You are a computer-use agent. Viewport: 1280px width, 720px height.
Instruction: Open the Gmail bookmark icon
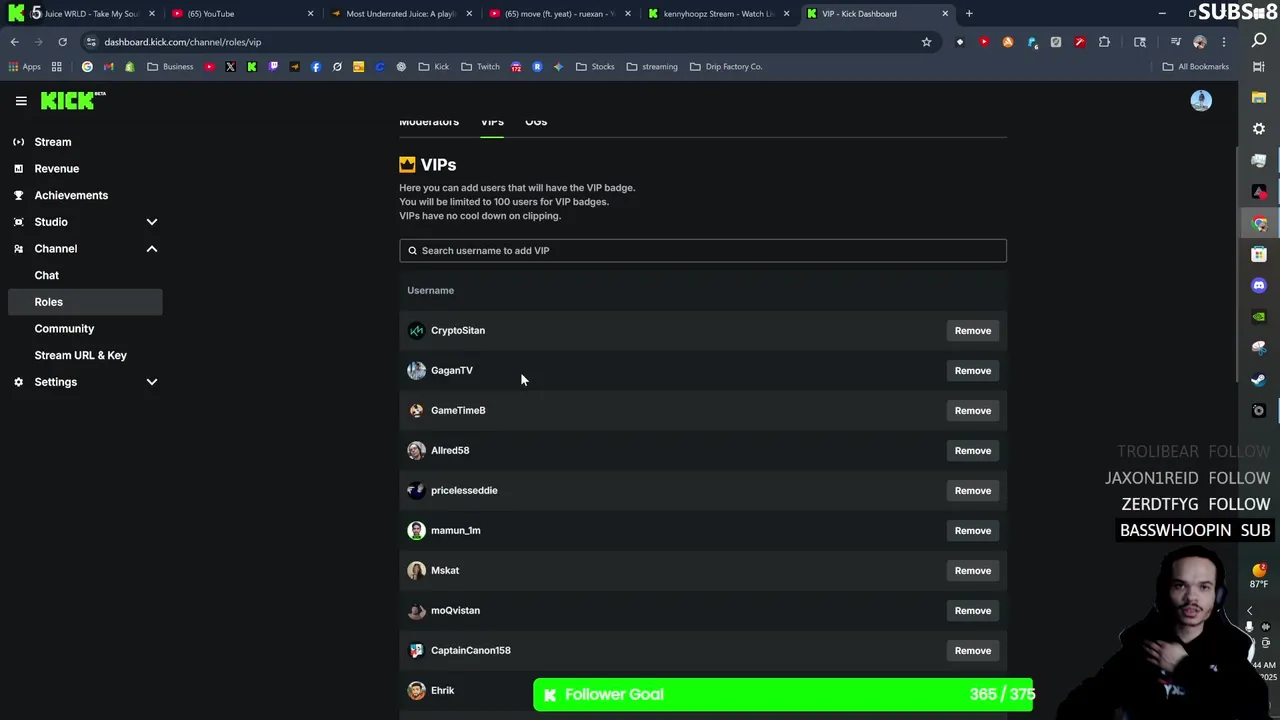(108, 67)
